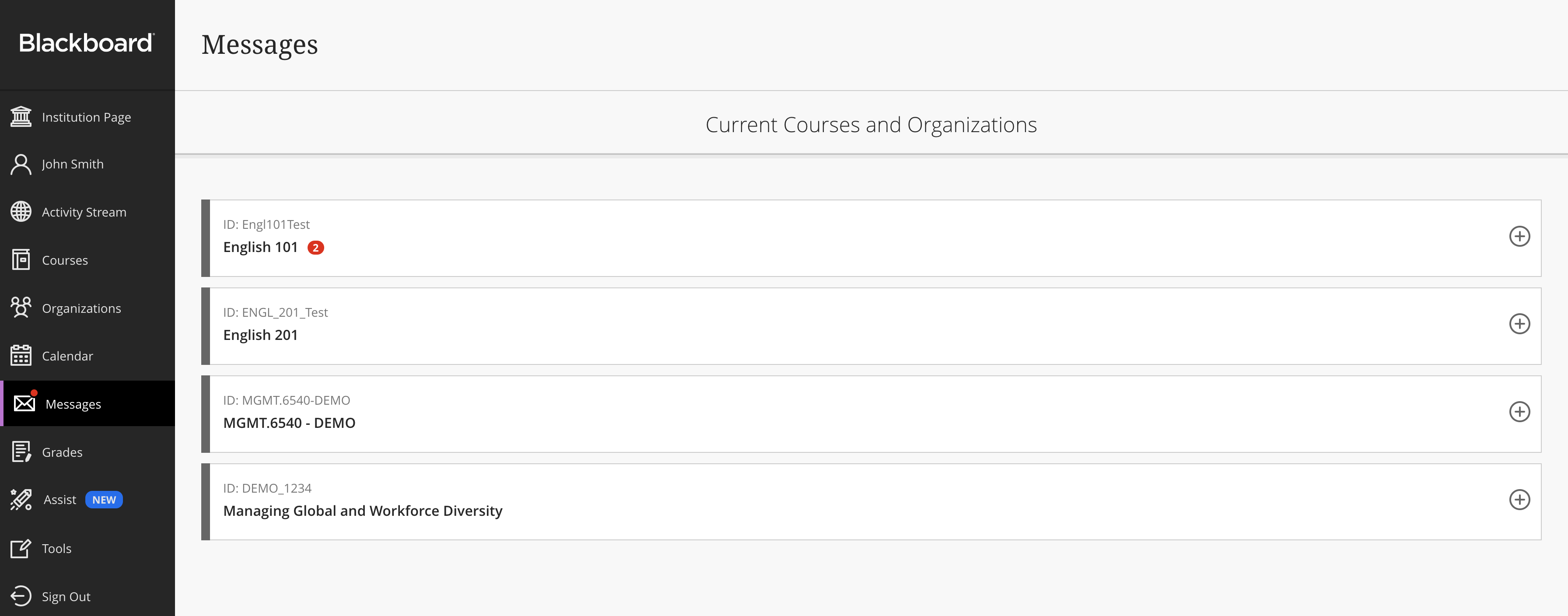Select the Assist menu item text

(59, 500)
